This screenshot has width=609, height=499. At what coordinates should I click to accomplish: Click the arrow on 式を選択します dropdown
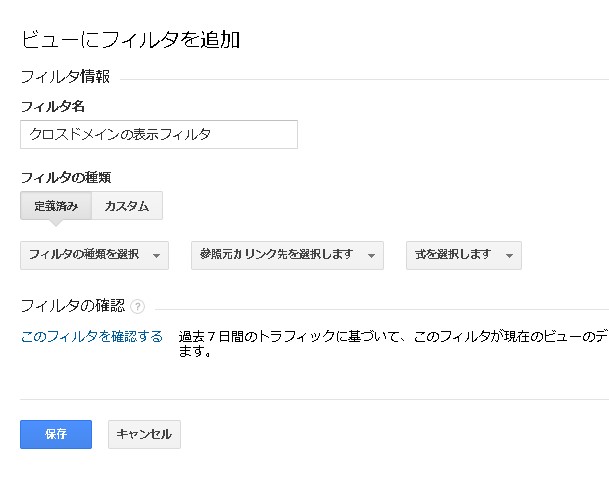[509, 256]
